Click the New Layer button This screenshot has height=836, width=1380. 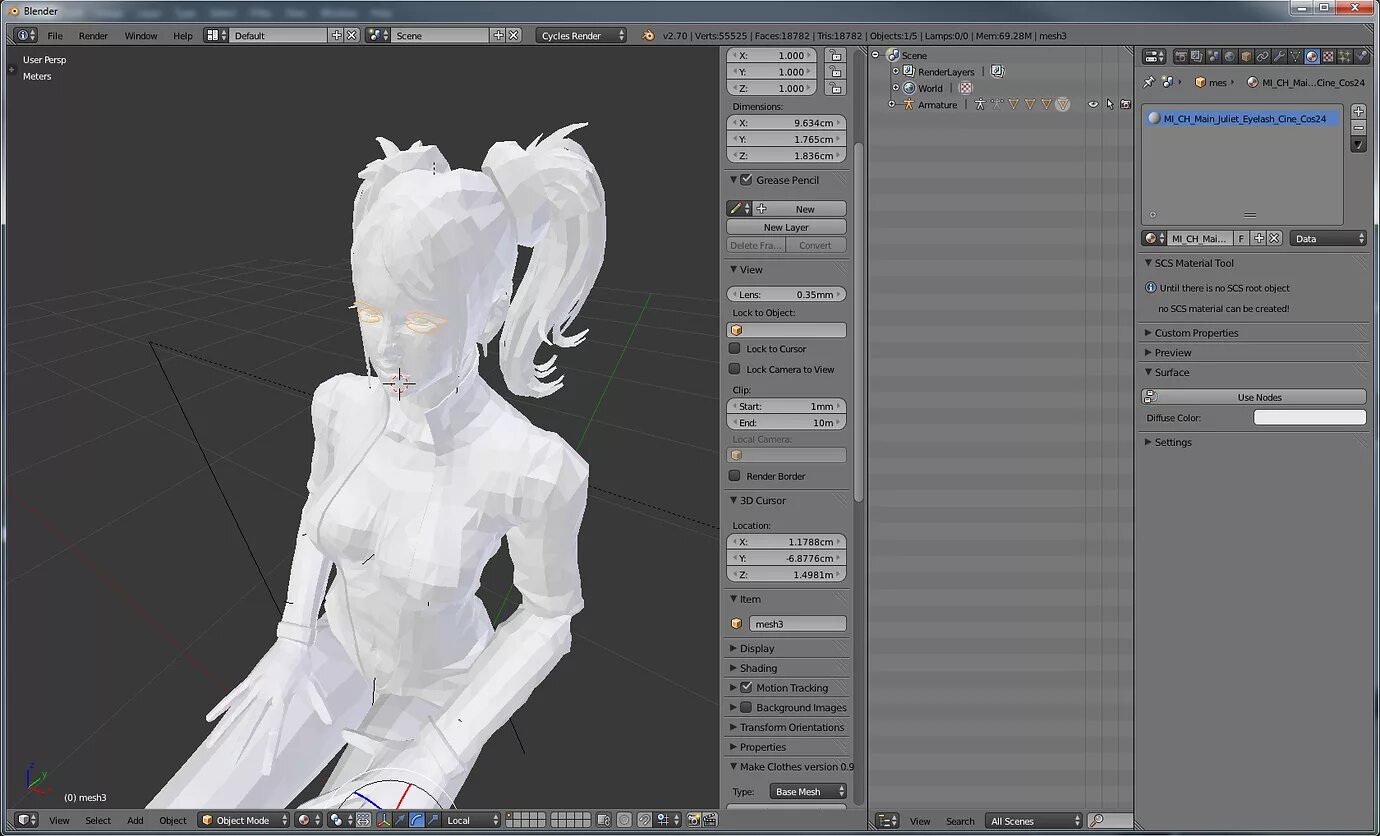(786, 227)
